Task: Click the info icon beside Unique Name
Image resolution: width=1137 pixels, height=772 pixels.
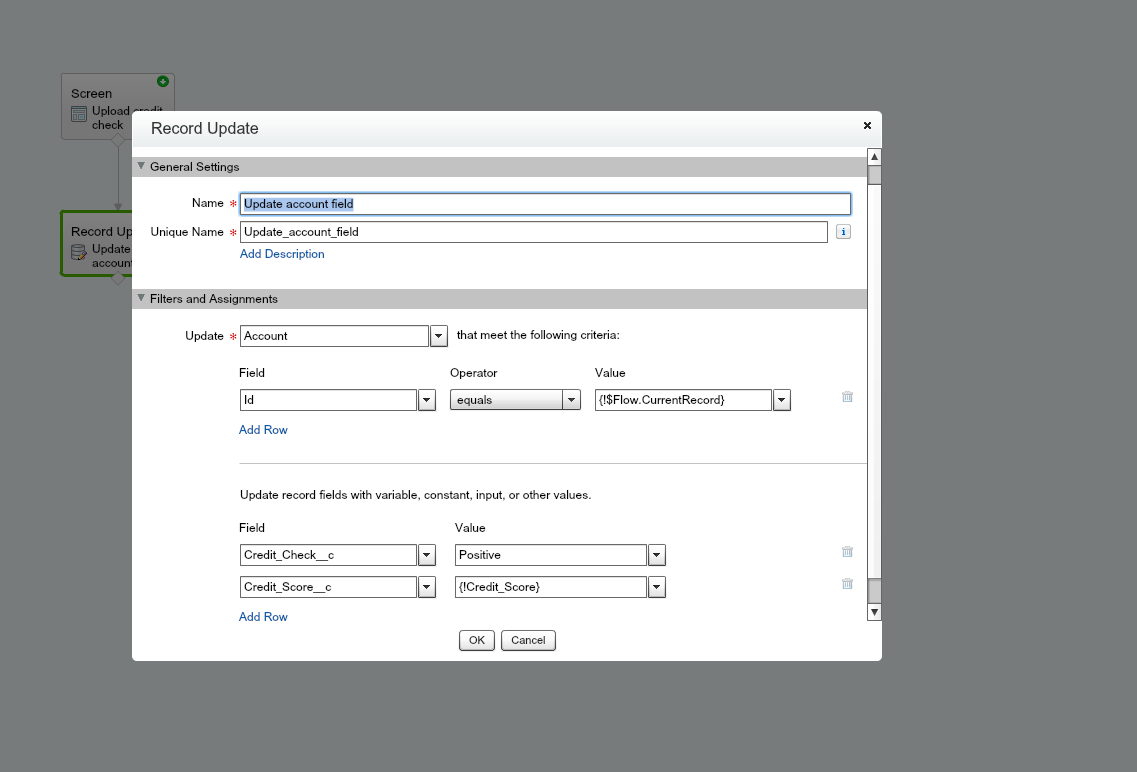Action: [x=843, y=232]
